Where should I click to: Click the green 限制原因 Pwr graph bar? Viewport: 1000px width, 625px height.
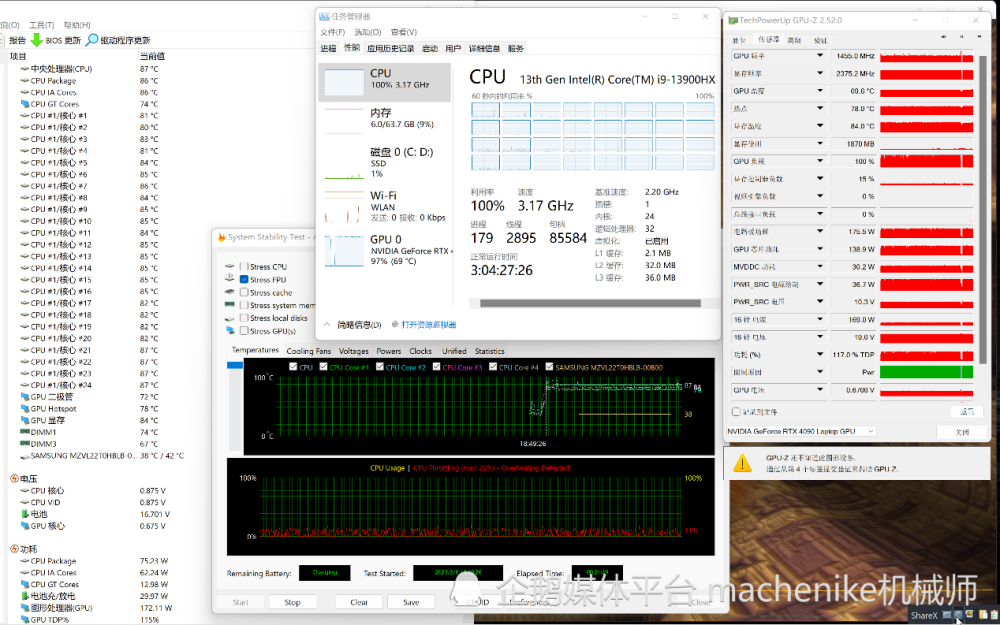pos(926,372)
